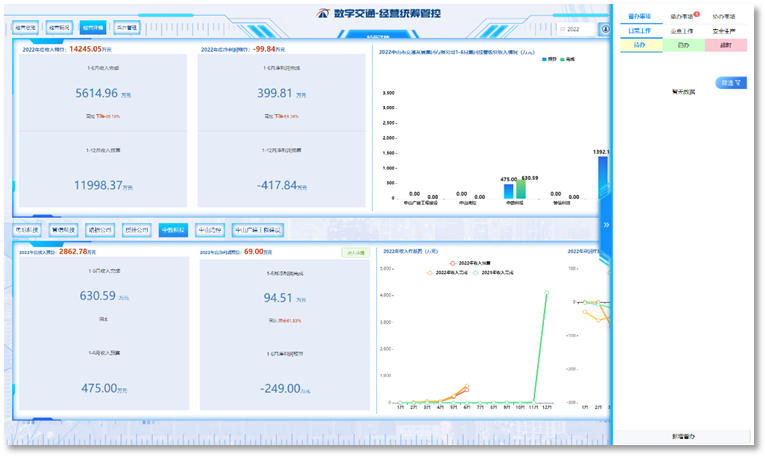This screenshot has width=767, height=458.
Task: Select the highlighted 中数科技 company tab
Action: (173, 230)
